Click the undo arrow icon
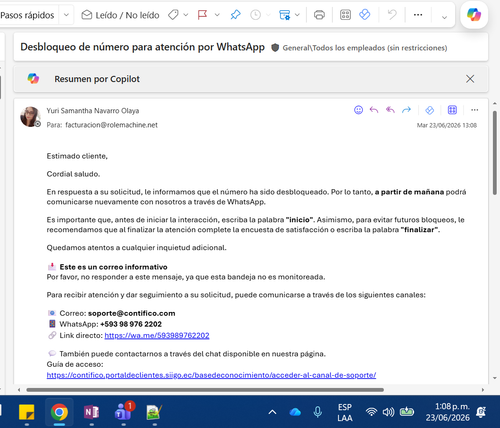Image resolution: width=500 pixels, height=428 pixels. [x=392, y=15]
